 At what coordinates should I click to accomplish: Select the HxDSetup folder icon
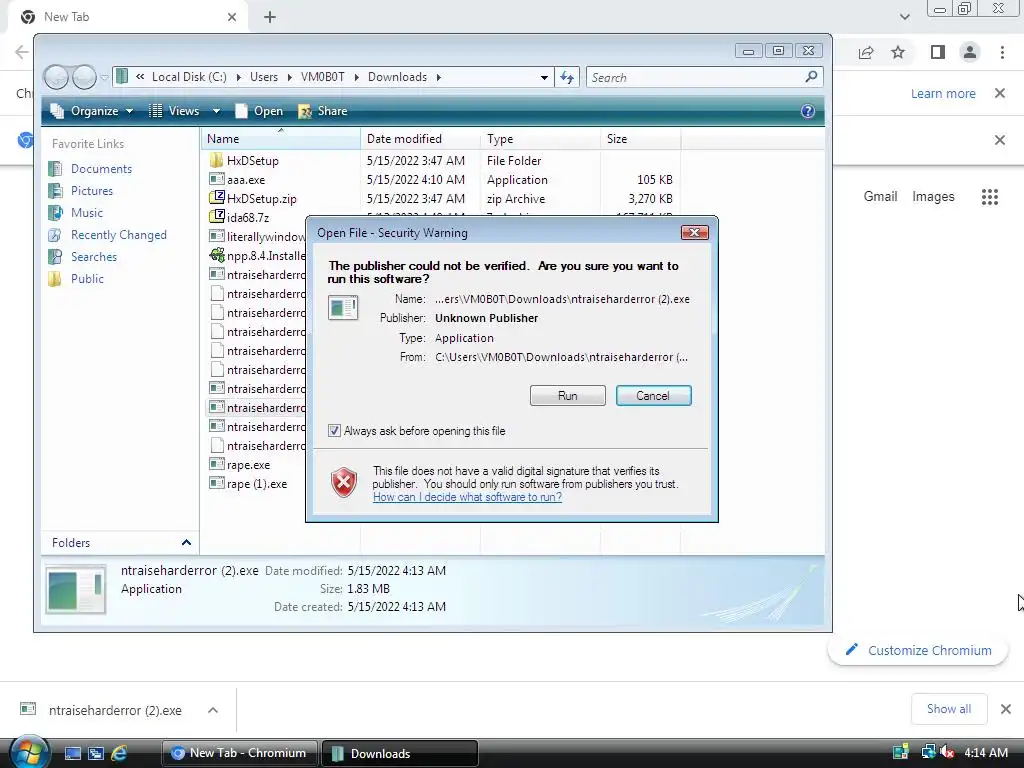click(216, 161)
